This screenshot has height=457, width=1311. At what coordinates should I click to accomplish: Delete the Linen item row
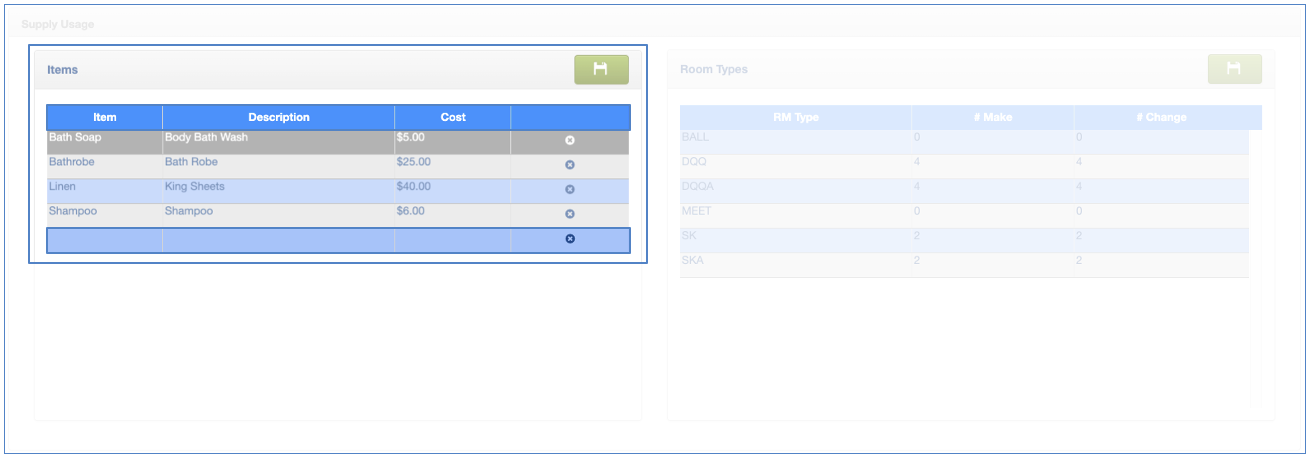[570, 190]
